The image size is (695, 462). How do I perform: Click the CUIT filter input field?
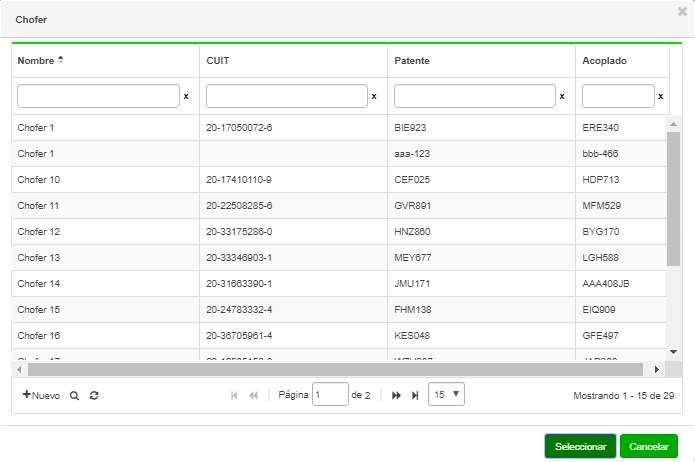pyautogui.click(x=287, y=96)
